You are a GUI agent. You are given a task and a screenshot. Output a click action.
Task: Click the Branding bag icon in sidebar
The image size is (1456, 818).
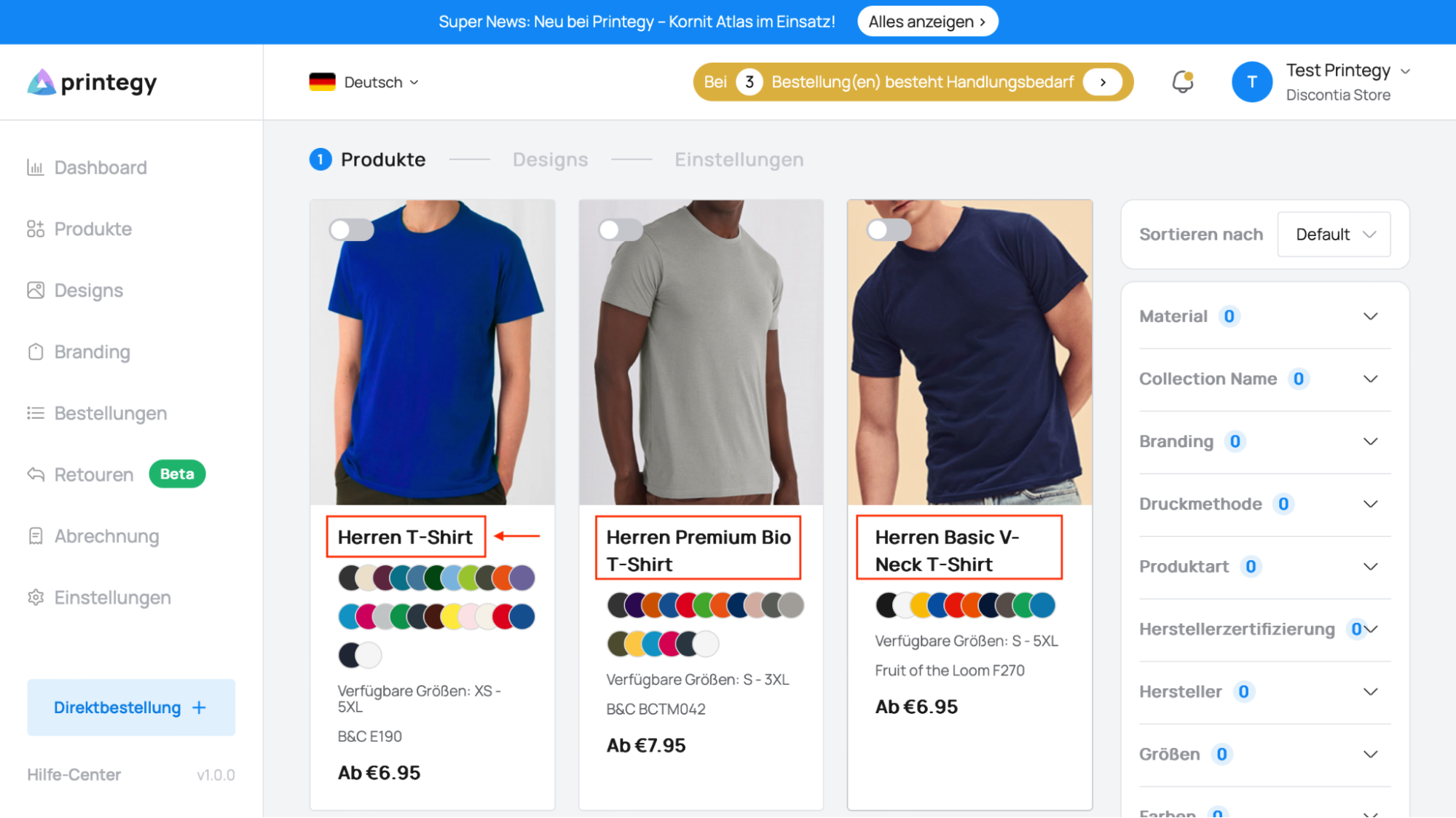[x=35, y=352]
